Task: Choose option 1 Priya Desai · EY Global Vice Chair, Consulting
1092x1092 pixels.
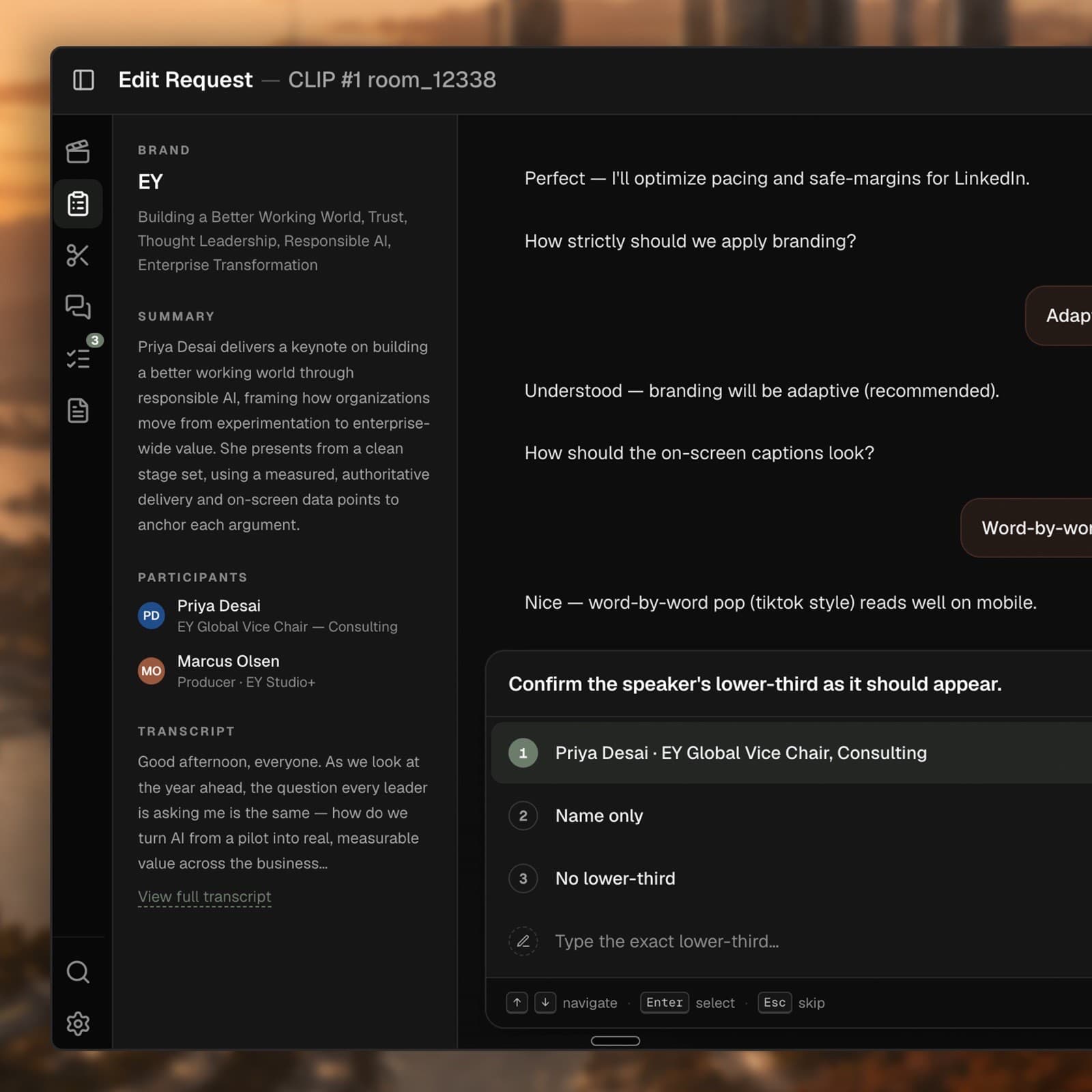Action: coord(792,753)
